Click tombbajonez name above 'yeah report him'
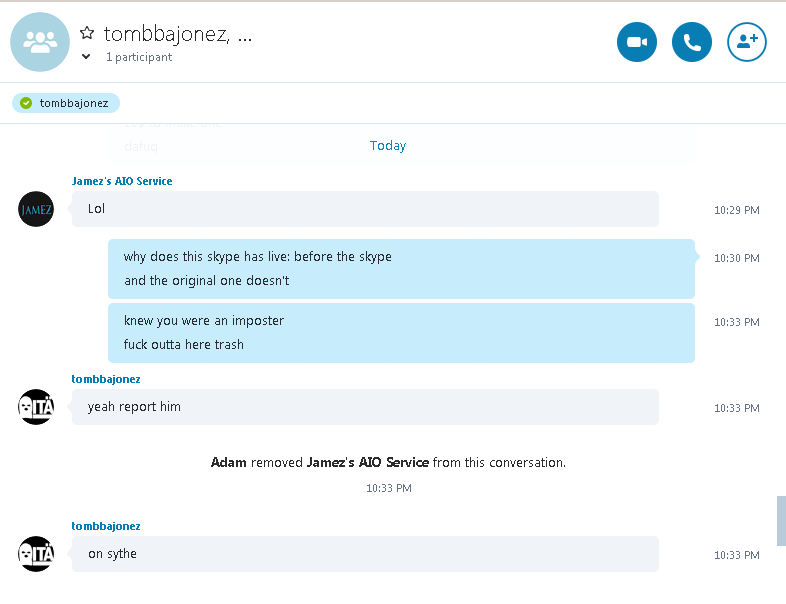Viewport: 786px width, 604px height. pyautogui.click(x=106, y=379)
